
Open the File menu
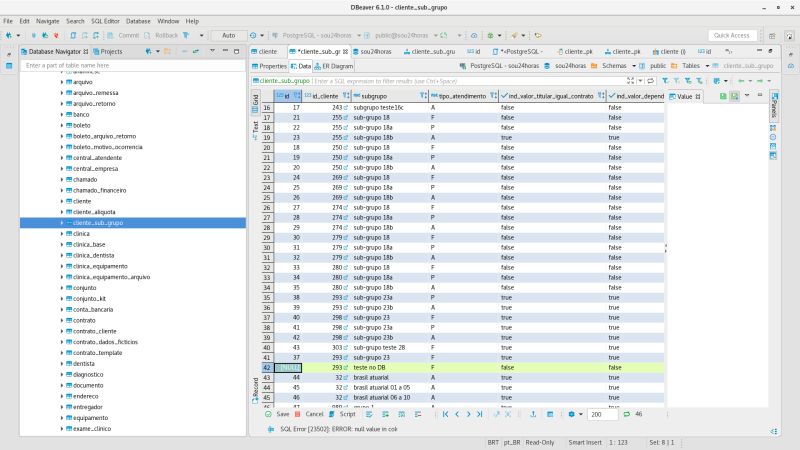click(x=8, y=21)
